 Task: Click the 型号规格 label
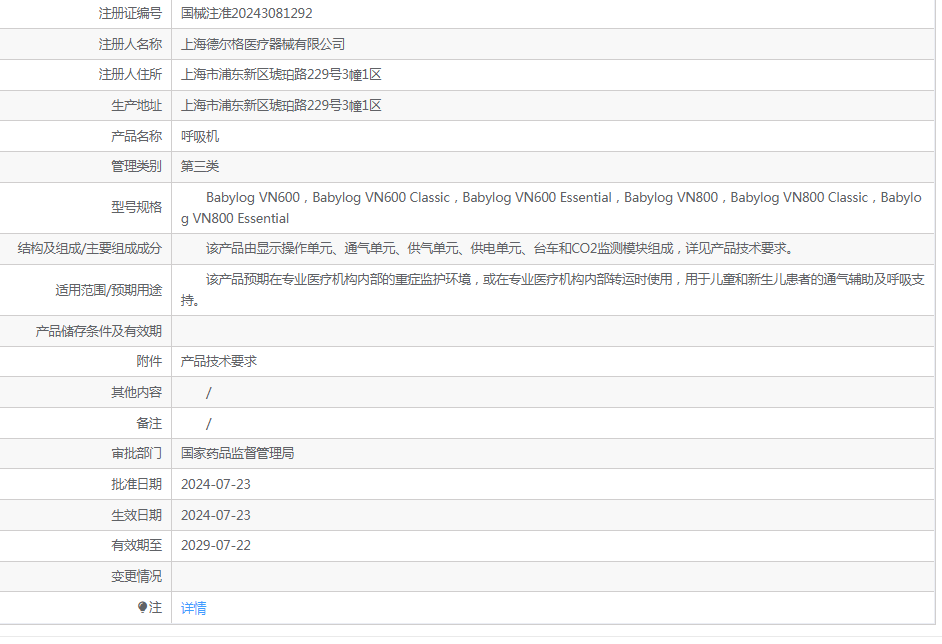coord(136,207)
